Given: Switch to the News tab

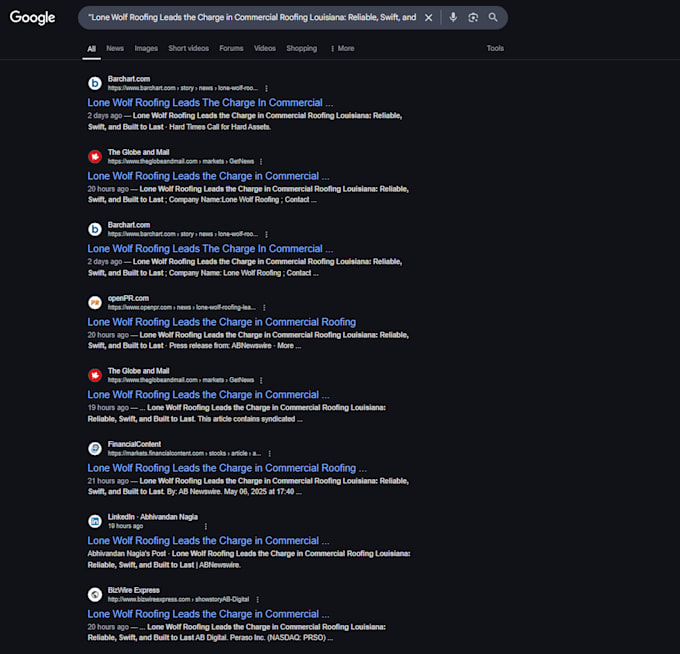Looking at the screenshot, I should pyautogui.click(x=115, y=48).
